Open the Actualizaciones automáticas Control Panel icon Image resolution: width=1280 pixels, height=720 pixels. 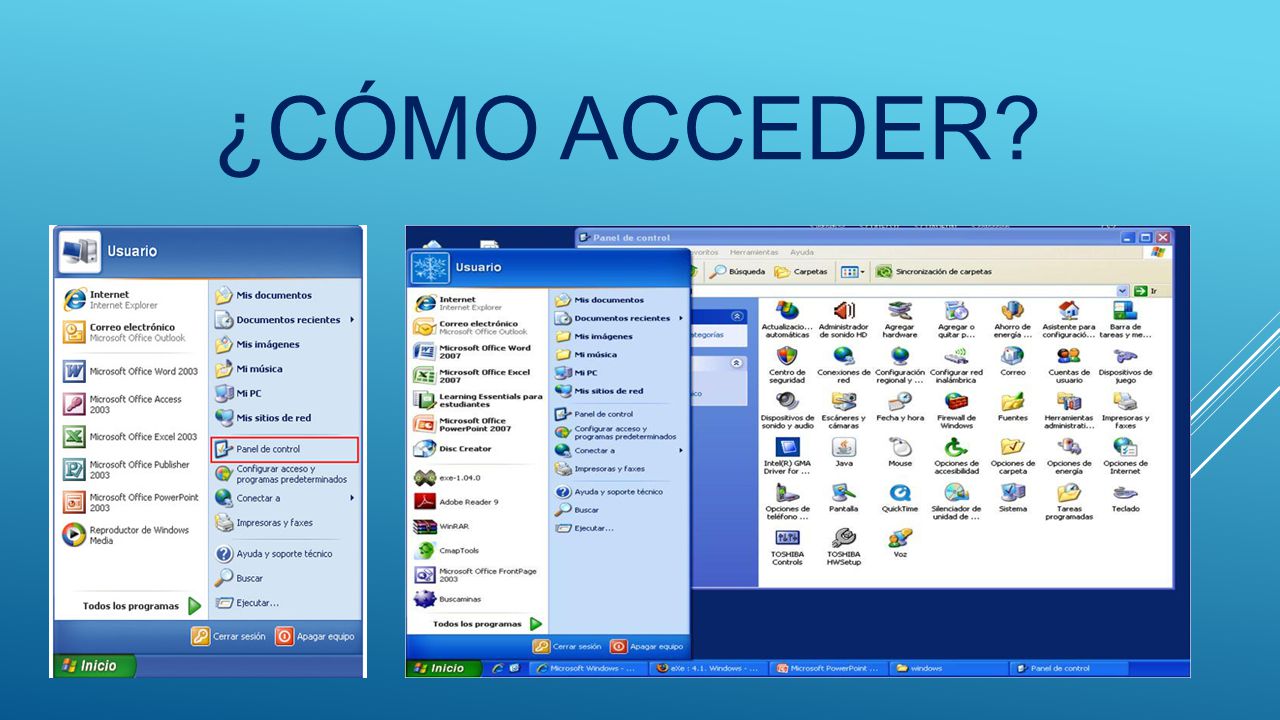787,320
